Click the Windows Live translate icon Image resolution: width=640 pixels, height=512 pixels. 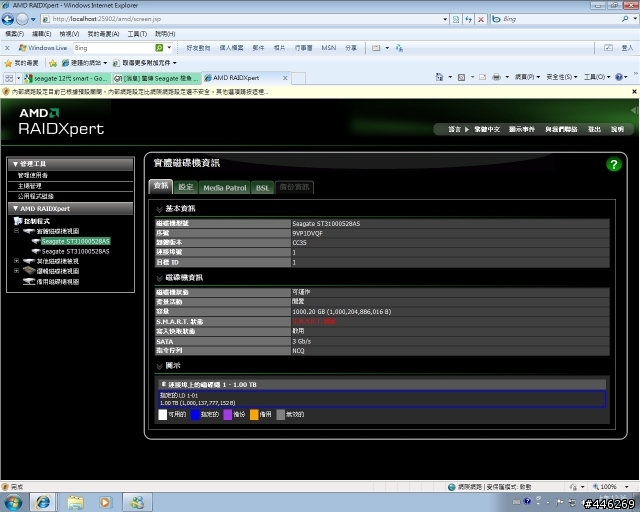coord(399,48)
